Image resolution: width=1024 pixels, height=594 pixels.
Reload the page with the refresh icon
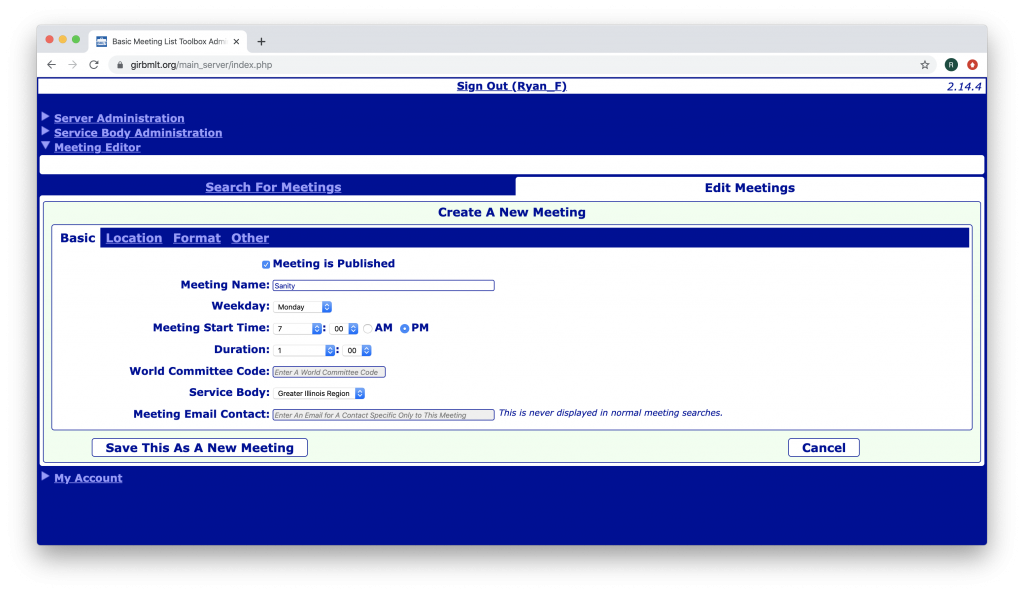[94, 65]
